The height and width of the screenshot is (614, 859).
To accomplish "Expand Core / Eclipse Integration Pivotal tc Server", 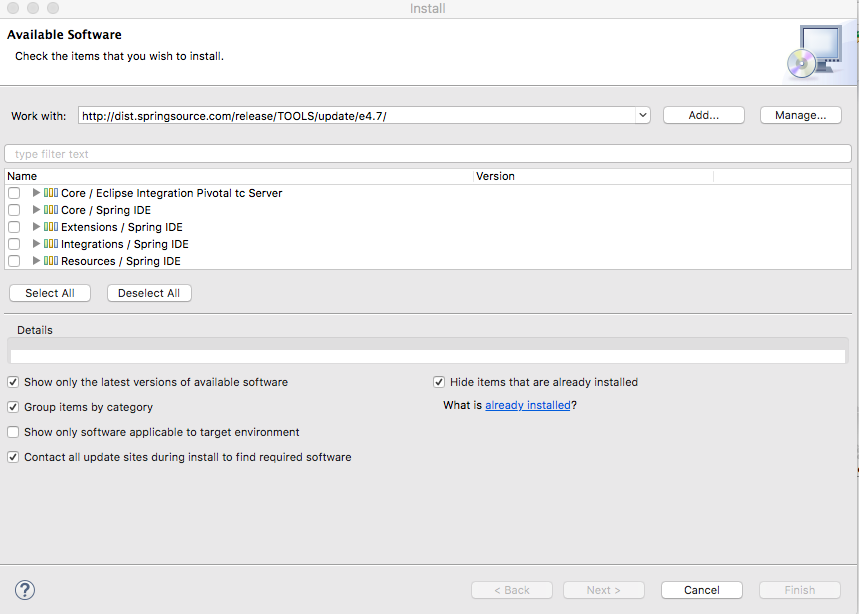I will point(36,193).
